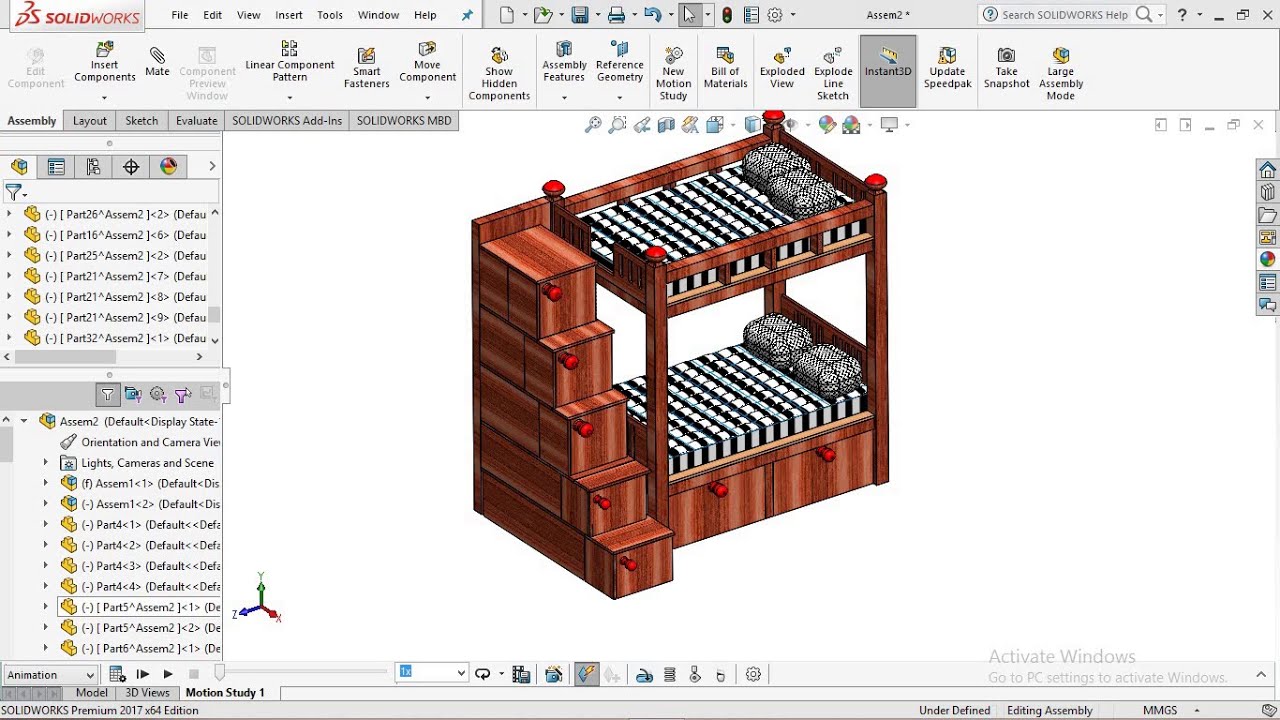Toggle the Filter Selected purple funnel icon

tap(182, 395)
